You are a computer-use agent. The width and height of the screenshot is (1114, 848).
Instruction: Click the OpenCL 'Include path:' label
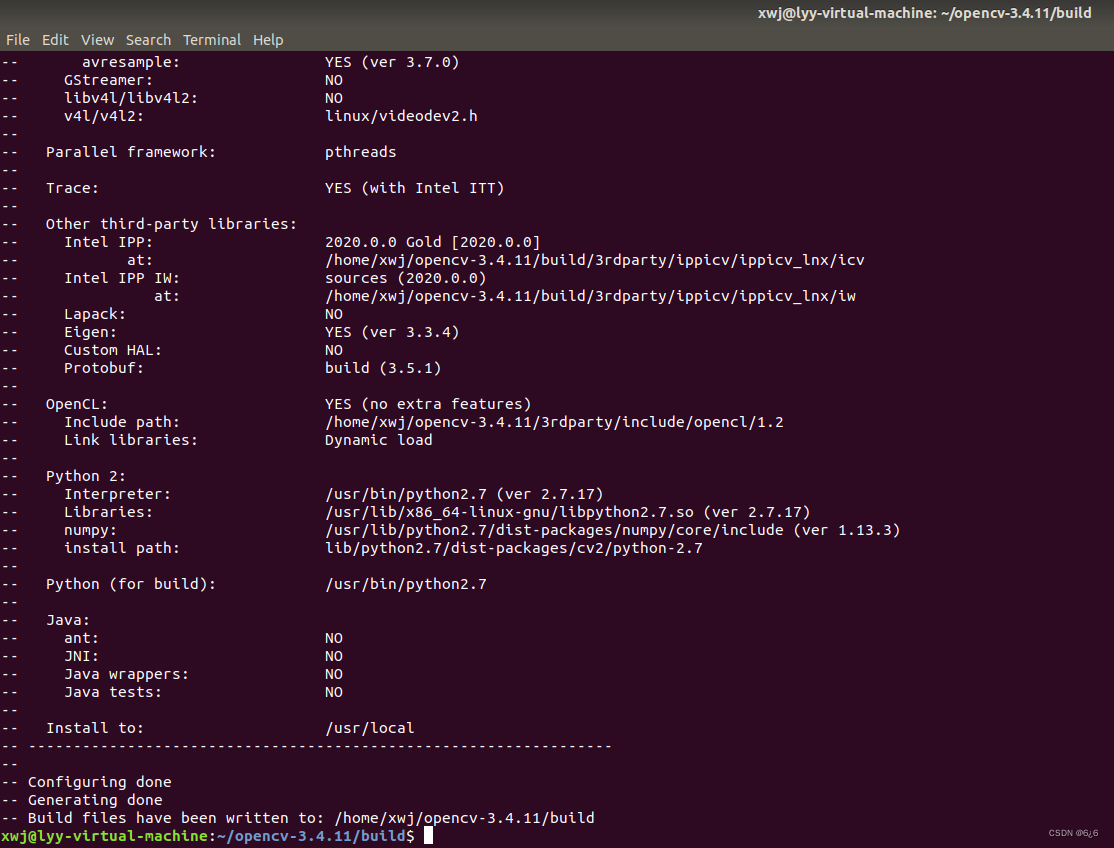[x=121, y=422]
